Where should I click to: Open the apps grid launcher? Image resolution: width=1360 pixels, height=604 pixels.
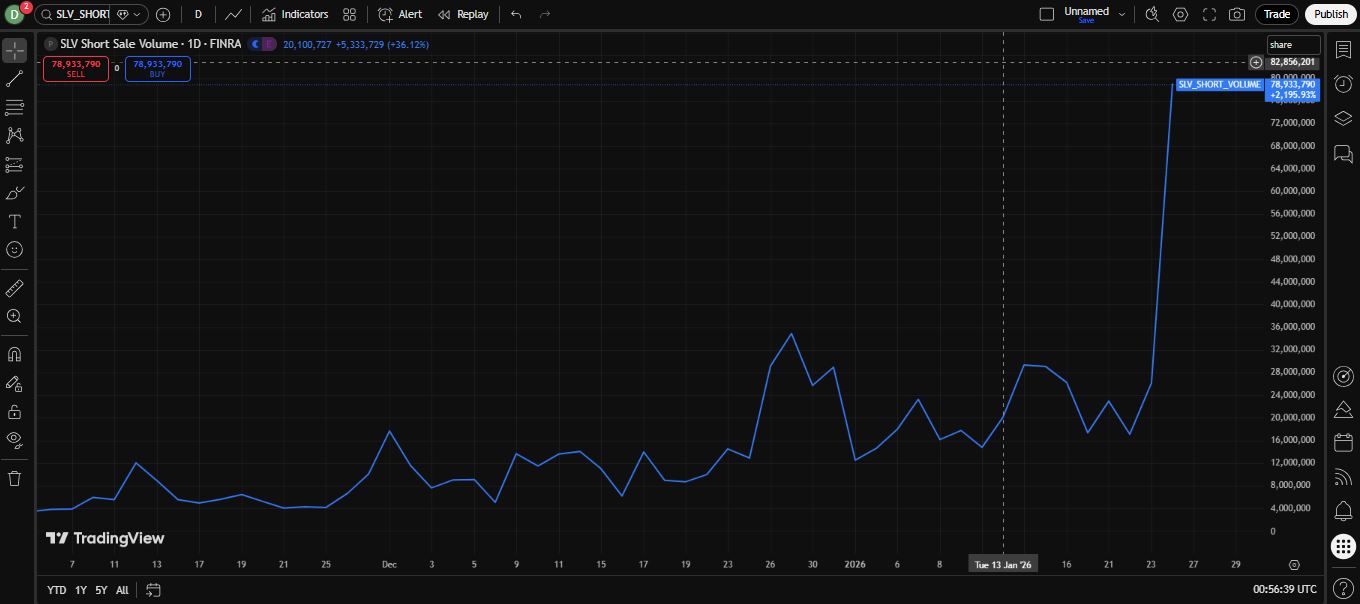click(1343, 546)
